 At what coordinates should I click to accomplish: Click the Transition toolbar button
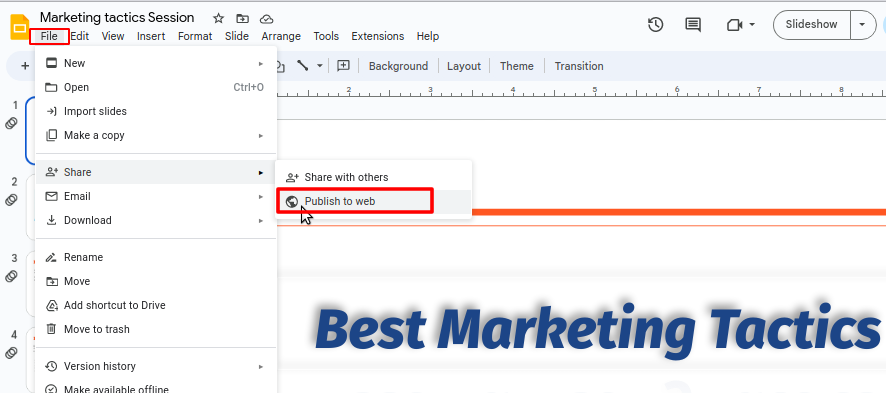pyautogui.click(x=579, y=66)
